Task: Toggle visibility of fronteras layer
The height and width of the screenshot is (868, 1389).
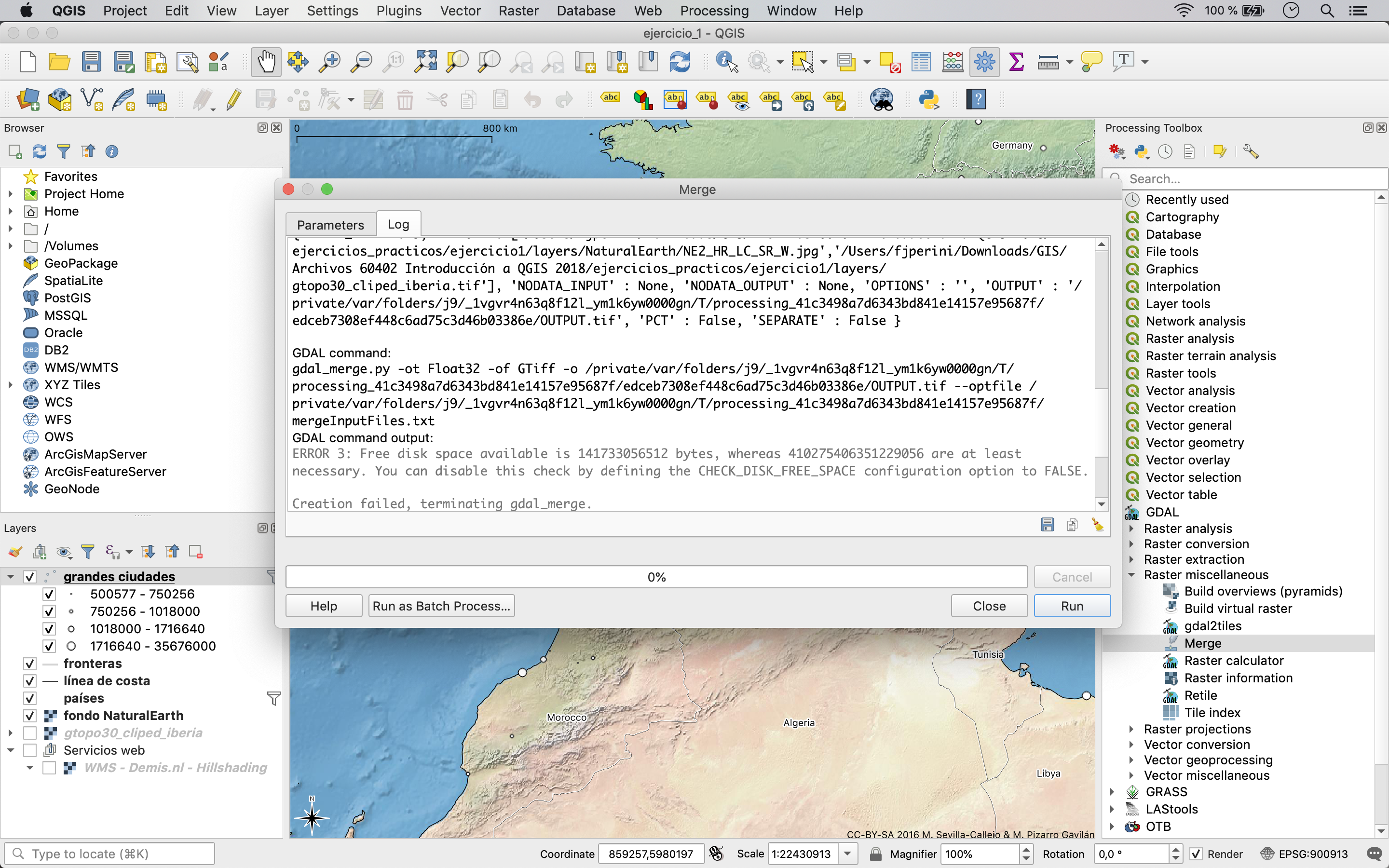Action: [x=30, y=664]
